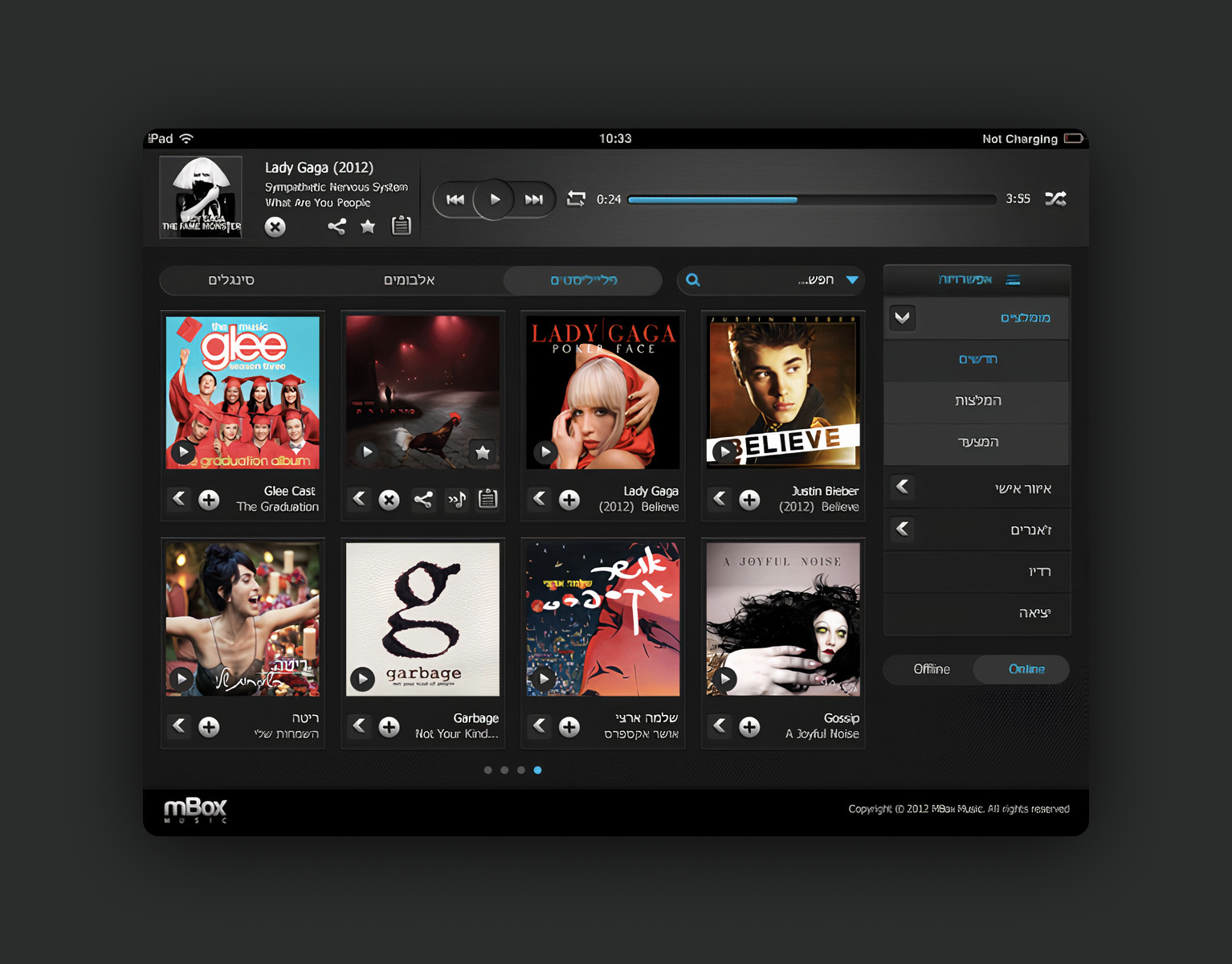
Task: Click the song progress bar
Action: [x=812, y=199]
